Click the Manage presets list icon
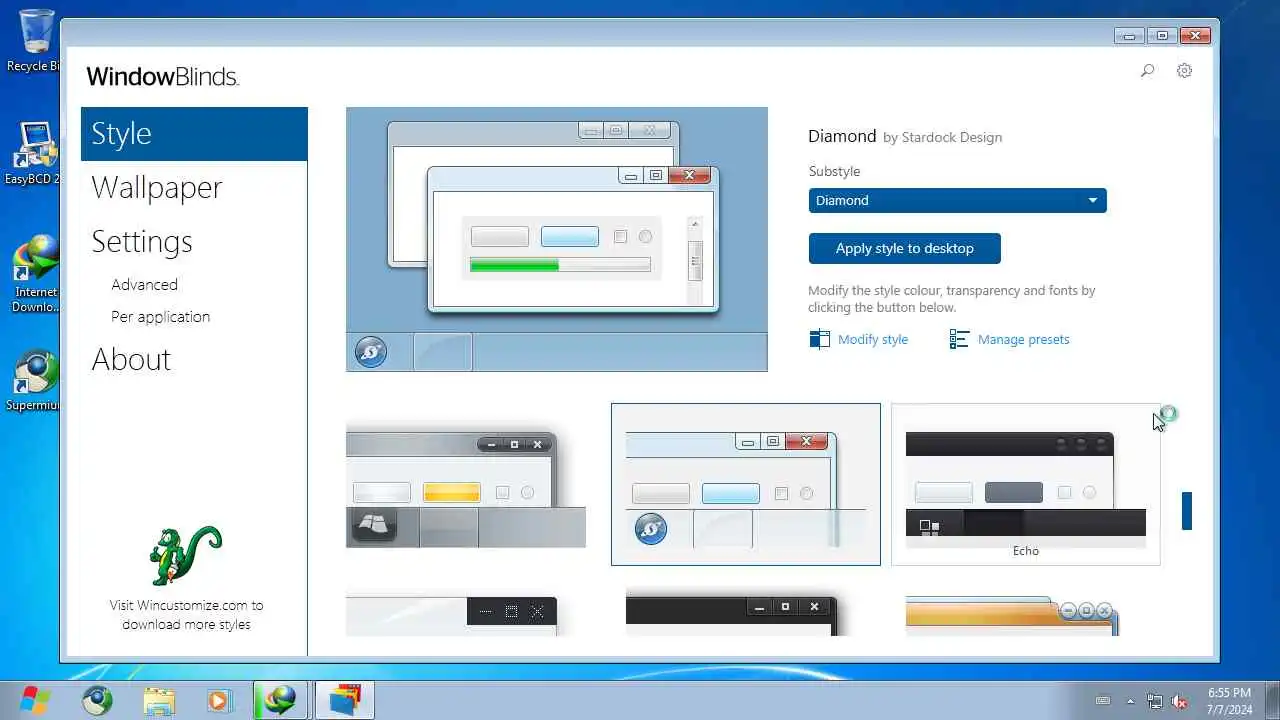Image resolution: width=1280 pixels, height=720 pixels. (959, 339)
